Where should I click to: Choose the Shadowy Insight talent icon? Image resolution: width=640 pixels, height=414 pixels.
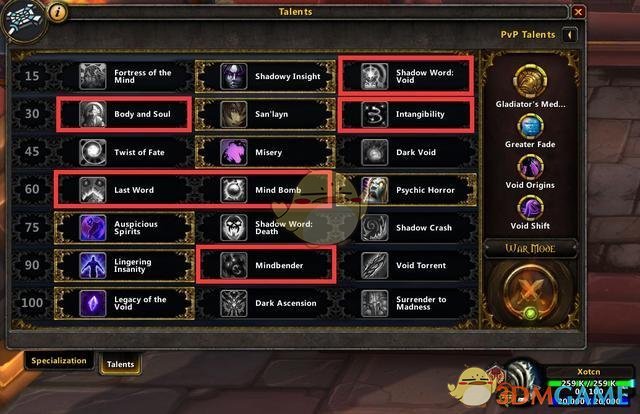[233, 76]
